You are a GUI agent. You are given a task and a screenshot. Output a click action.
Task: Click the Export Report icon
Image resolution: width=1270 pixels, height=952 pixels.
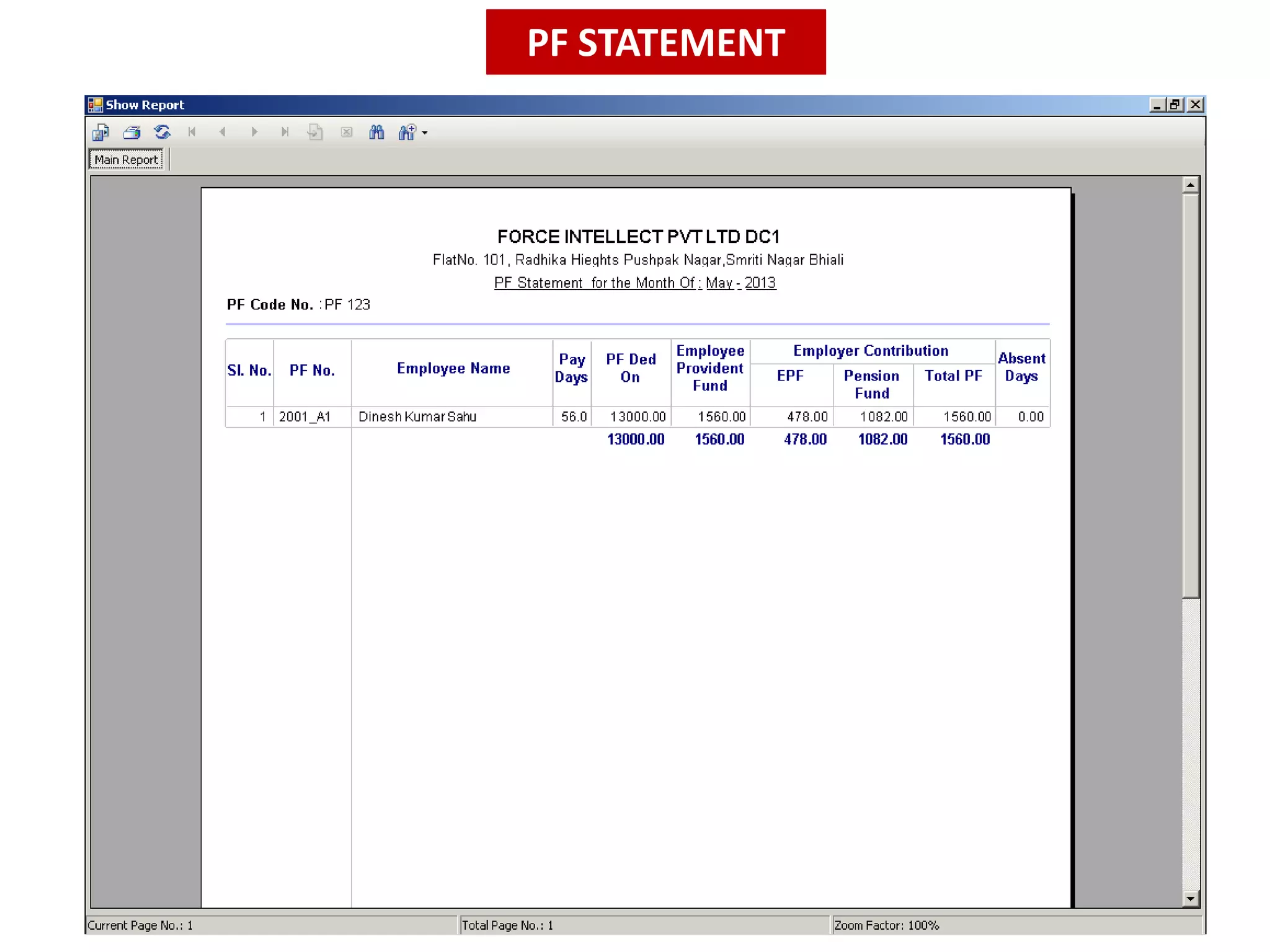coord(100,132)
